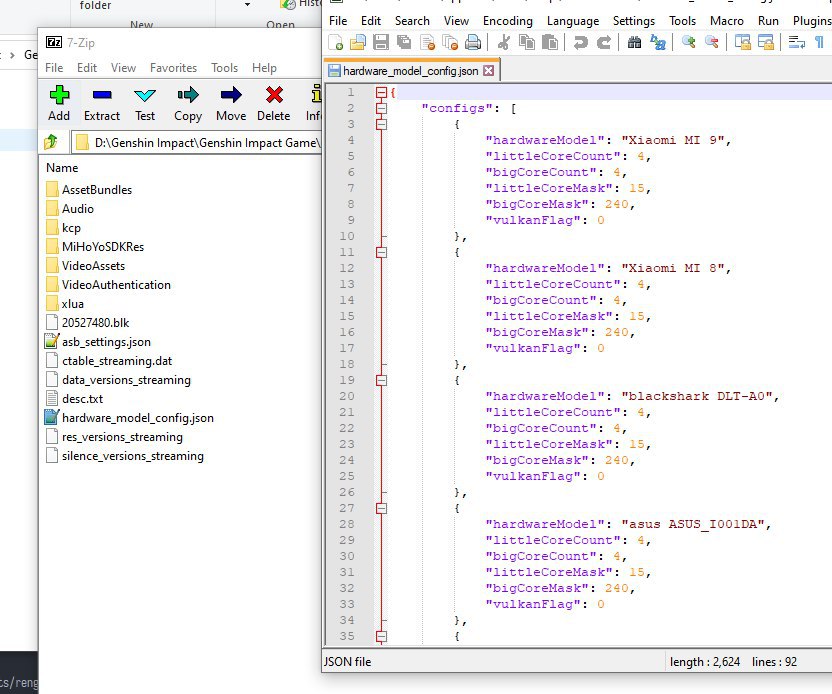Toggle synchronized horizontal scrolling icon
This screenshot has width=832, height=694.
pos(766,42)
